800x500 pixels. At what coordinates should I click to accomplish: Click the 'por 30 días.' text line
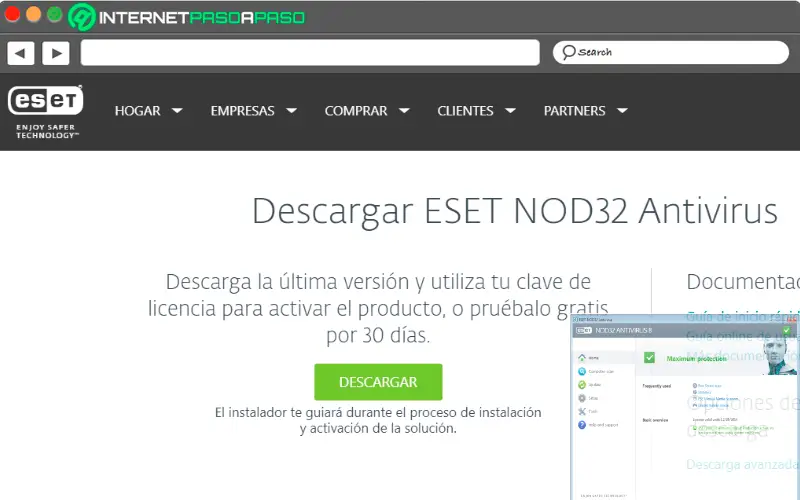click(378, 335)
